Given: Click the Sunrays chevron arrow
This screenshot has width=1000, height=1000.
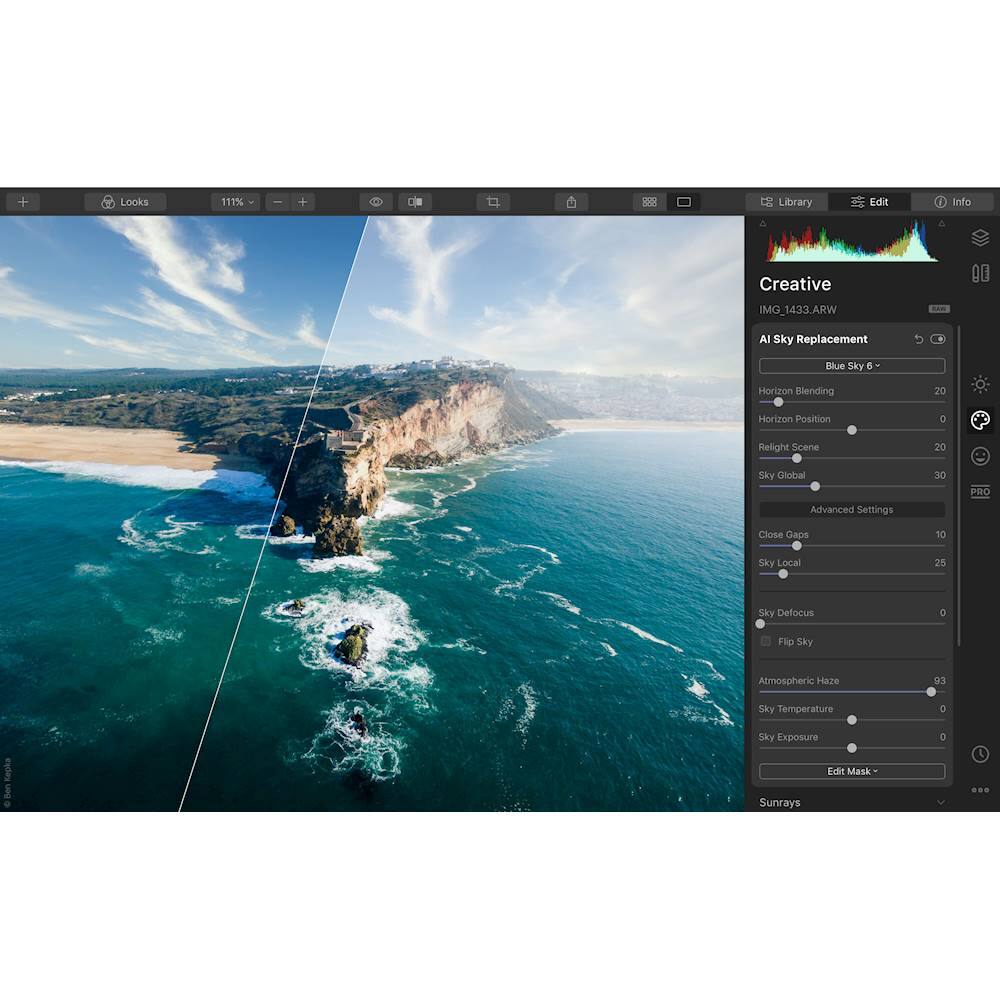Looking at the screenshot, I should pos(941,802).
